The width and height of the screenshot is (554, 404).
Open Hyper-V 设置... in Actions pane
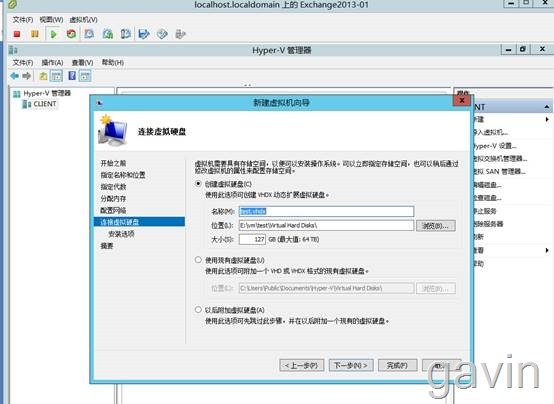(495, 146)
